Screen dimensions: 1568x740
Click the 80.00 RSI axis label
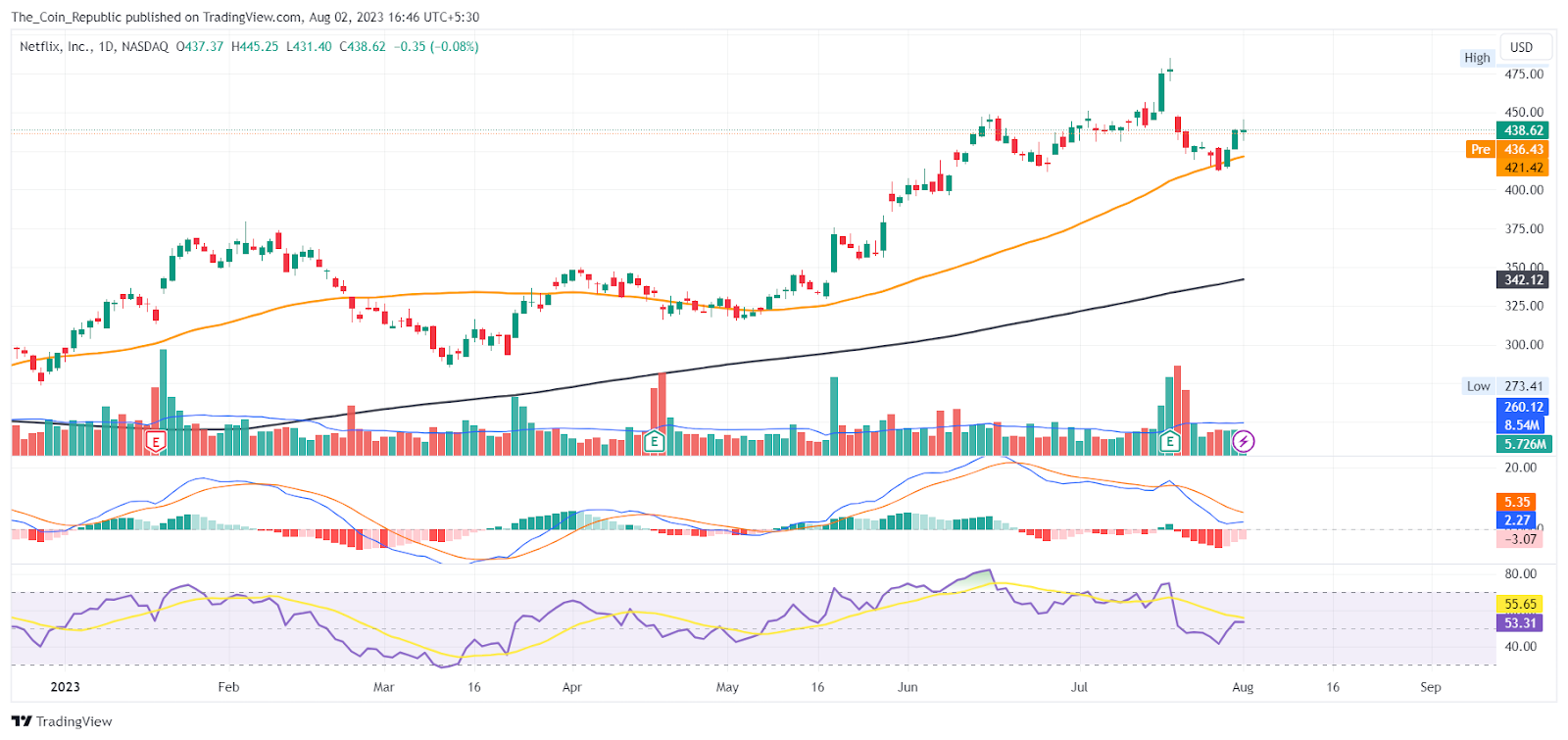pyautogui.click(x=1521, y=573)
